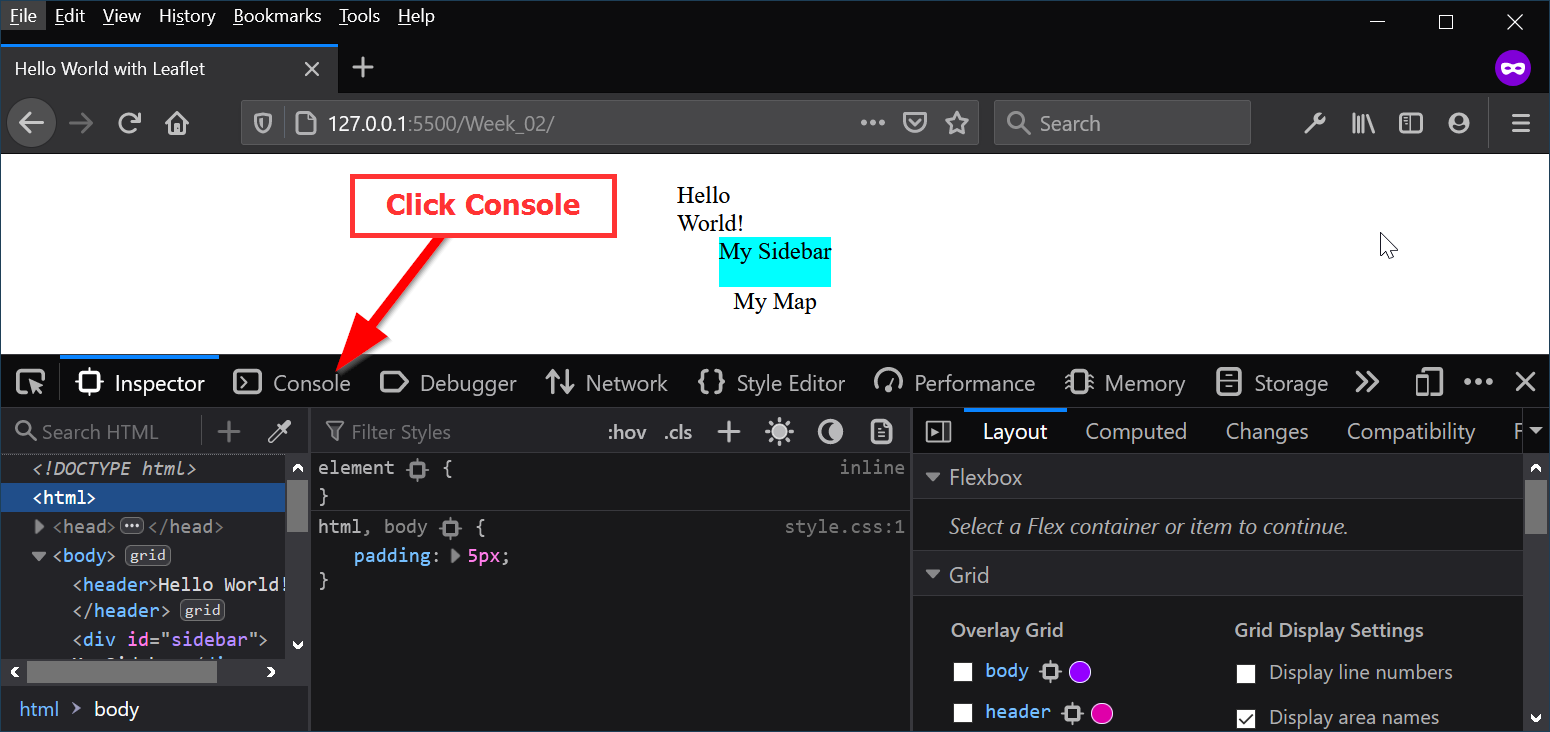This screenshot has width=1550, height=732.
Task: Toggle responsive design mode icon
Action: (x=1429, y=383)
